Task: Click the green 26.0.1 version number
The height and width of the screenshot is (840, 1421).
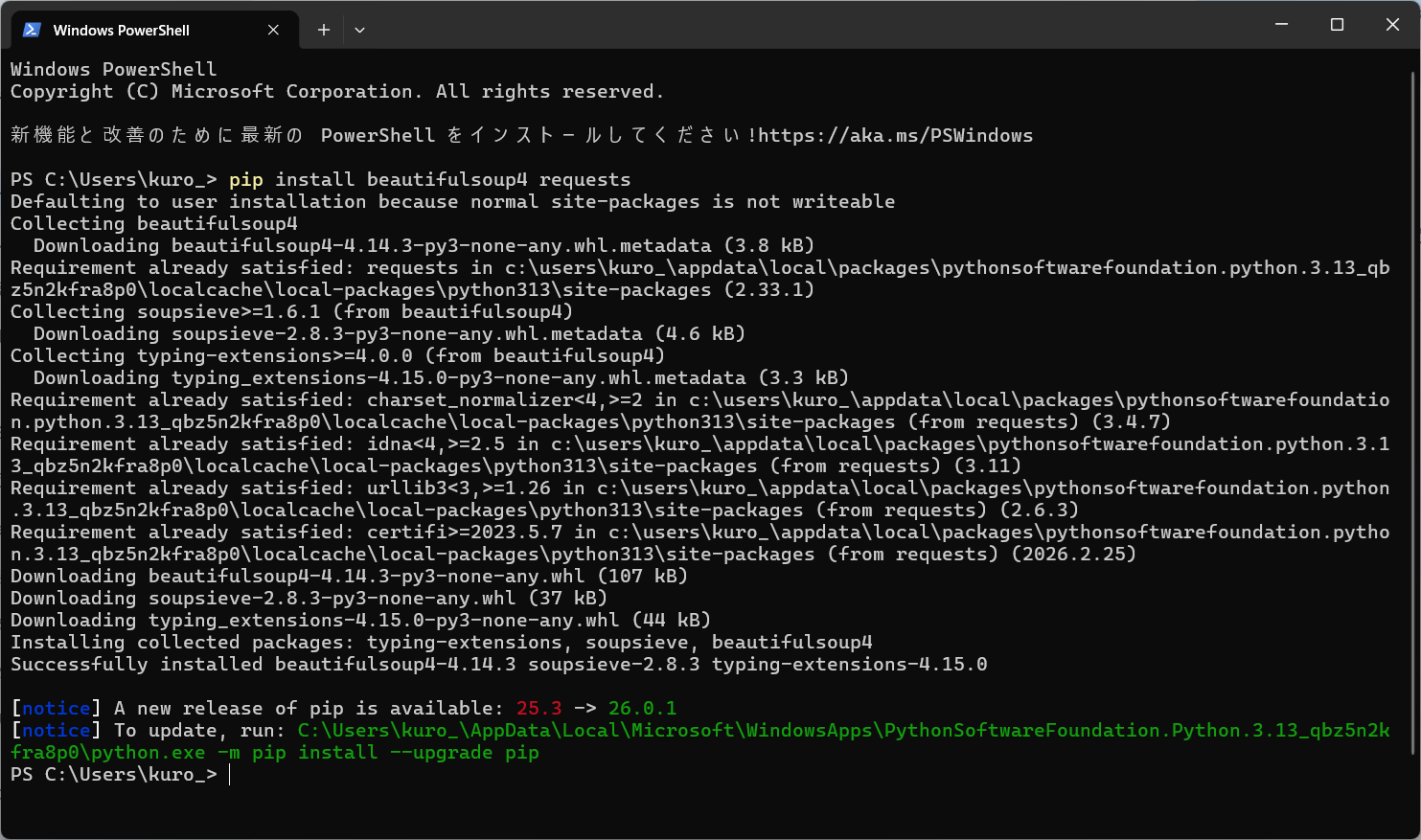Action: [x=642, y=708]
